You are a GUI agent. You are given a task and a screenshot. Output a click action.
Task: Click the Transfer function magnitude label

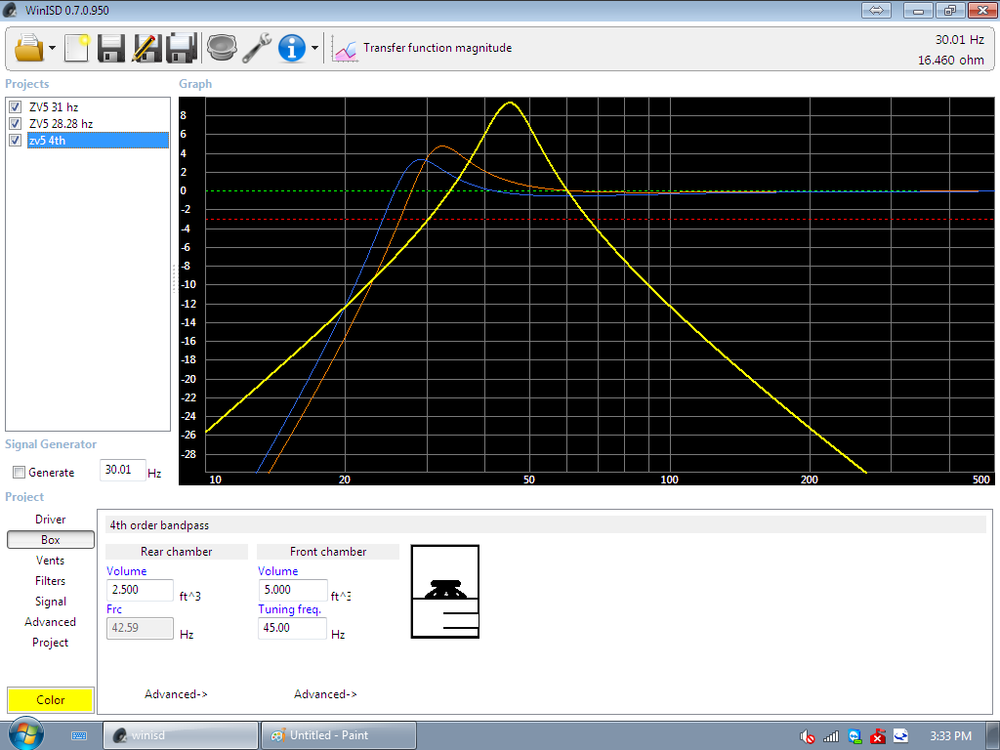coord(438,48)
